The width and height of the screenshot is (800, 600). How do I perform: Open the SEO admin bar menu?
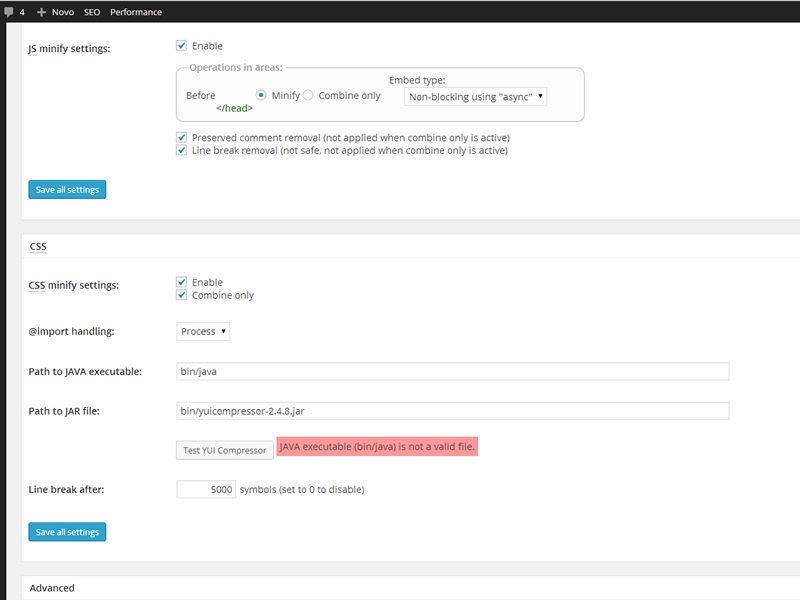(91, 12)
